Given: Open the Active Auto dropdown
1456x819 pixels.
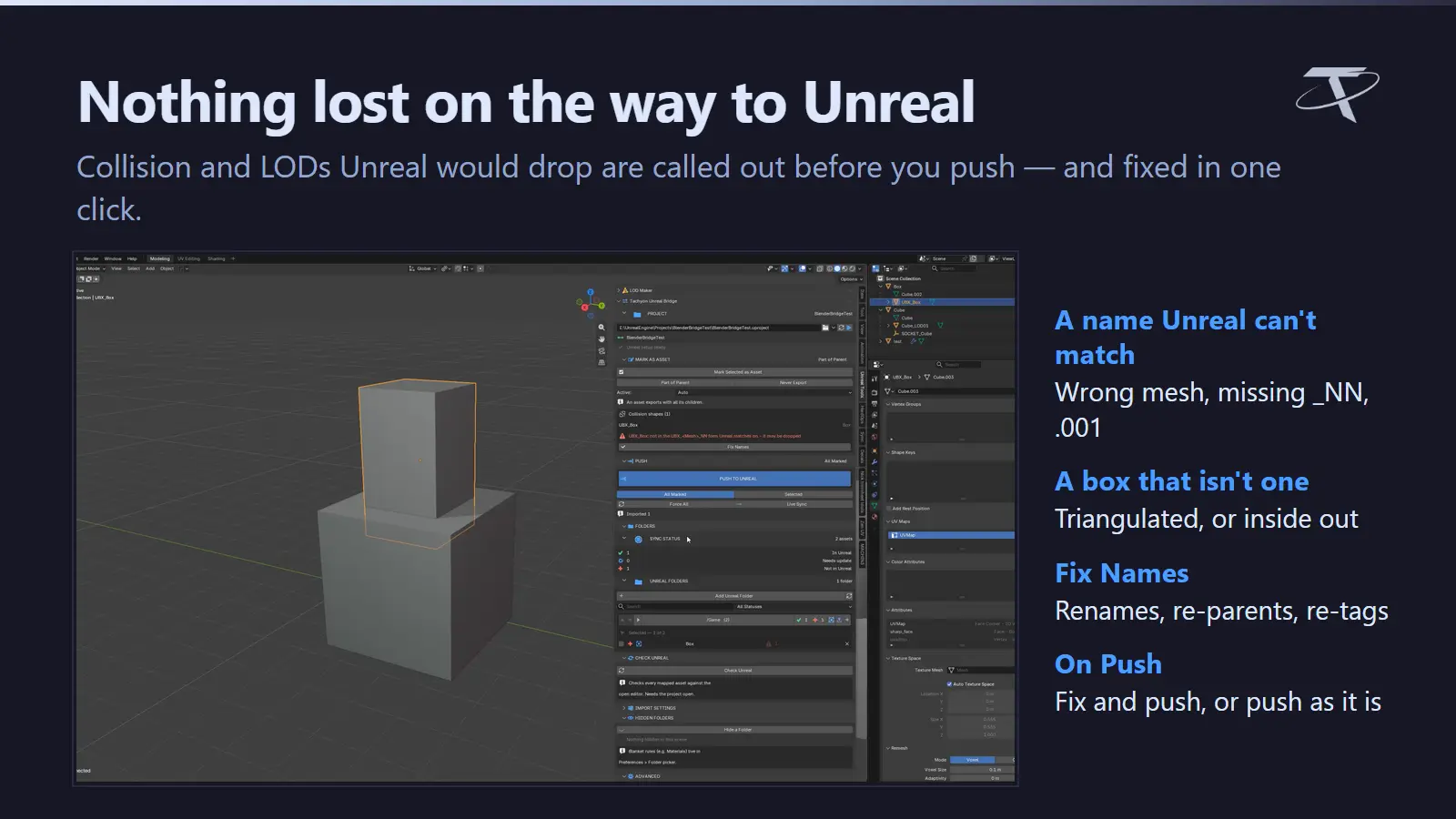Looking at the screenshot, I should pos(764,392).
